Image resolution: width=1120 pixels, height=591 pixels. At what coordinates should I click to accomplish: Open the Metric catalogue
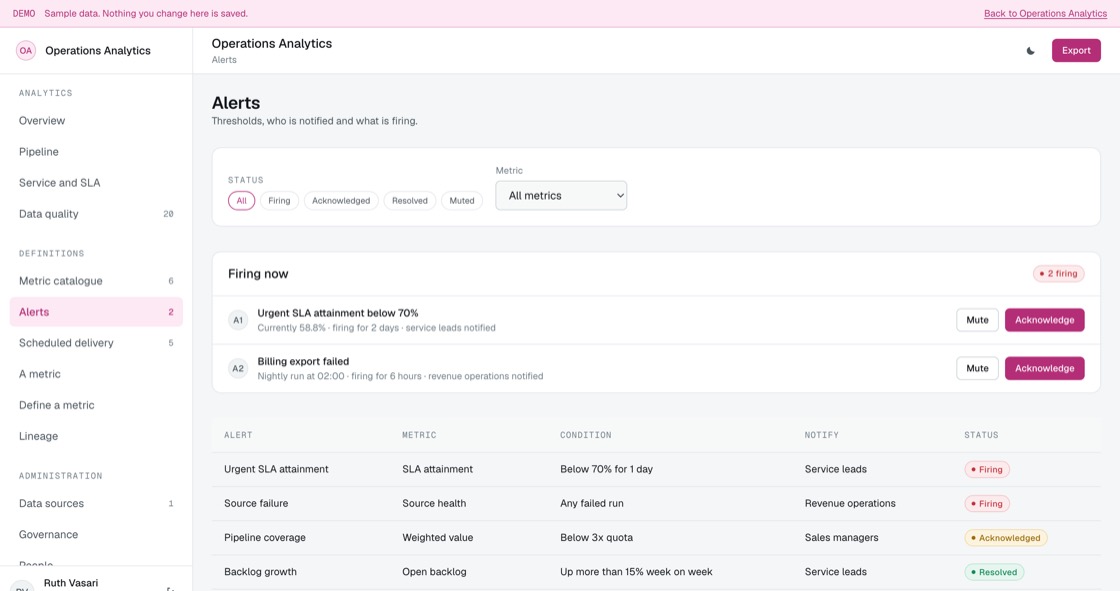pos(96,281)
